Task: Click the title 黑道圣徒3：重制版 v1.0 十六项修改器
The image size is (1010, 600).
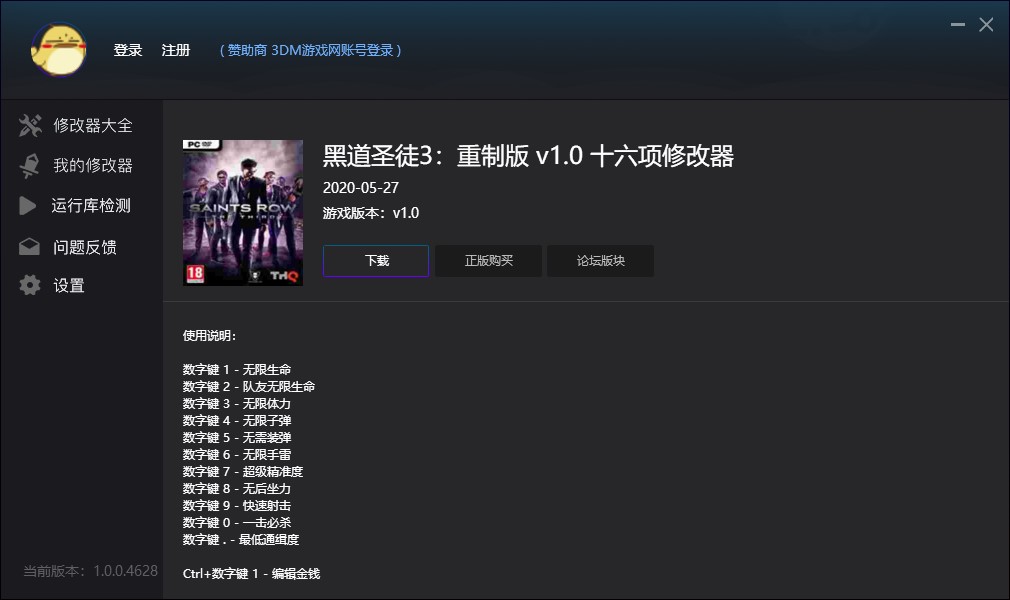Action: [x=528, y=156]
